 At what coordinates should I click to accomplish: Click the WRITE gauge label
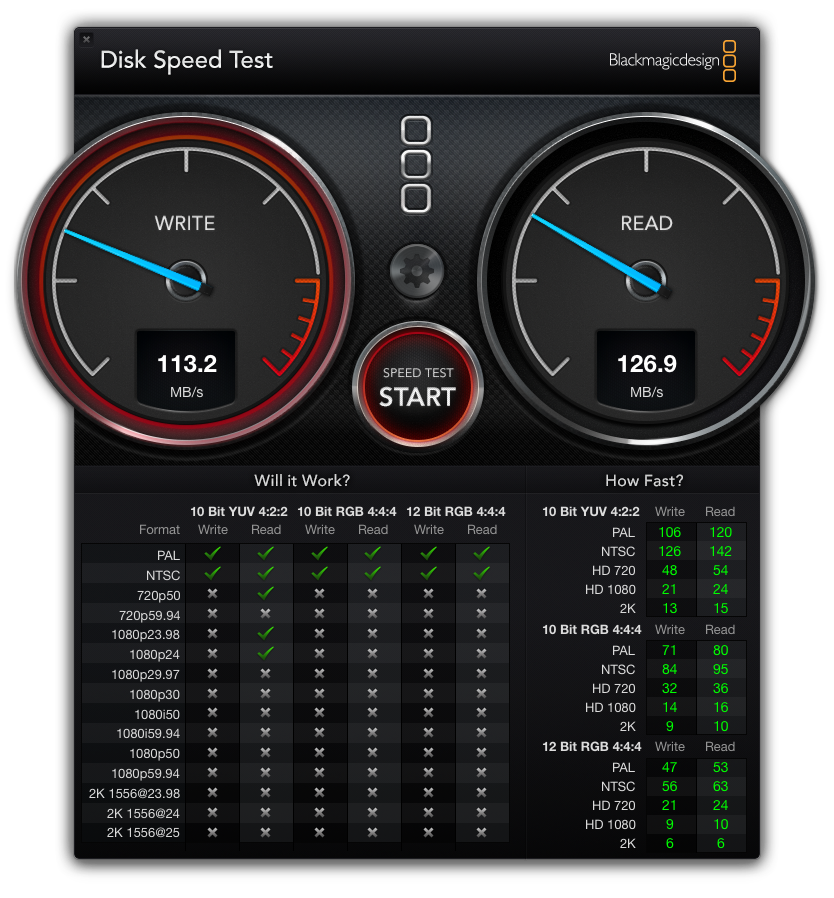(x=185, y=223)
